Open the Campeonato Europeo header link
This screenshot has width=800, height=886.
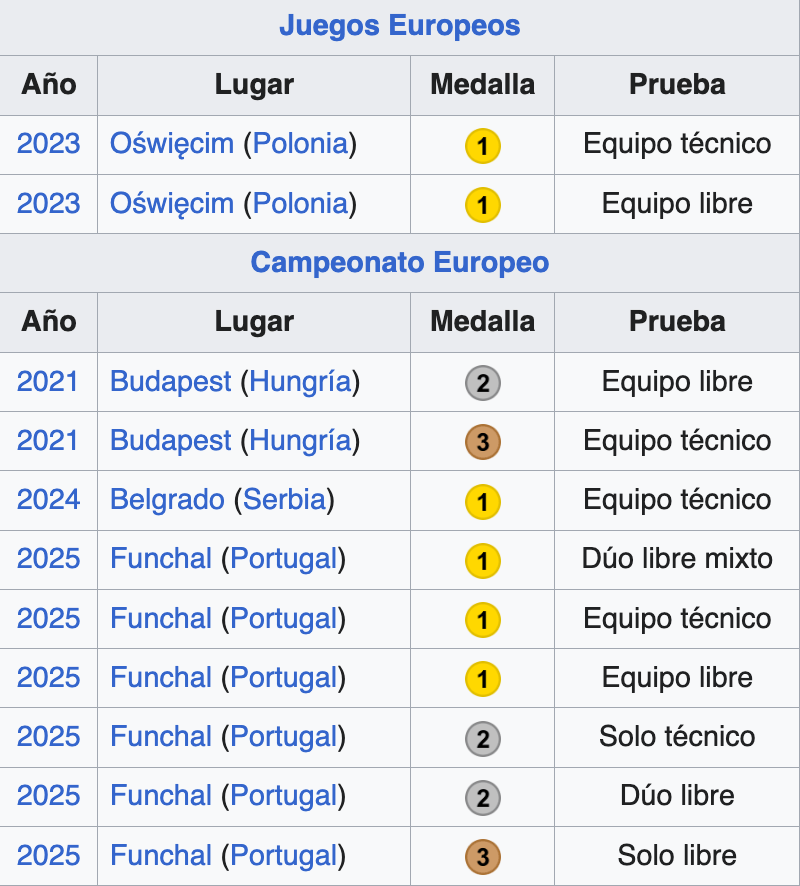click(x=399, y=262)
